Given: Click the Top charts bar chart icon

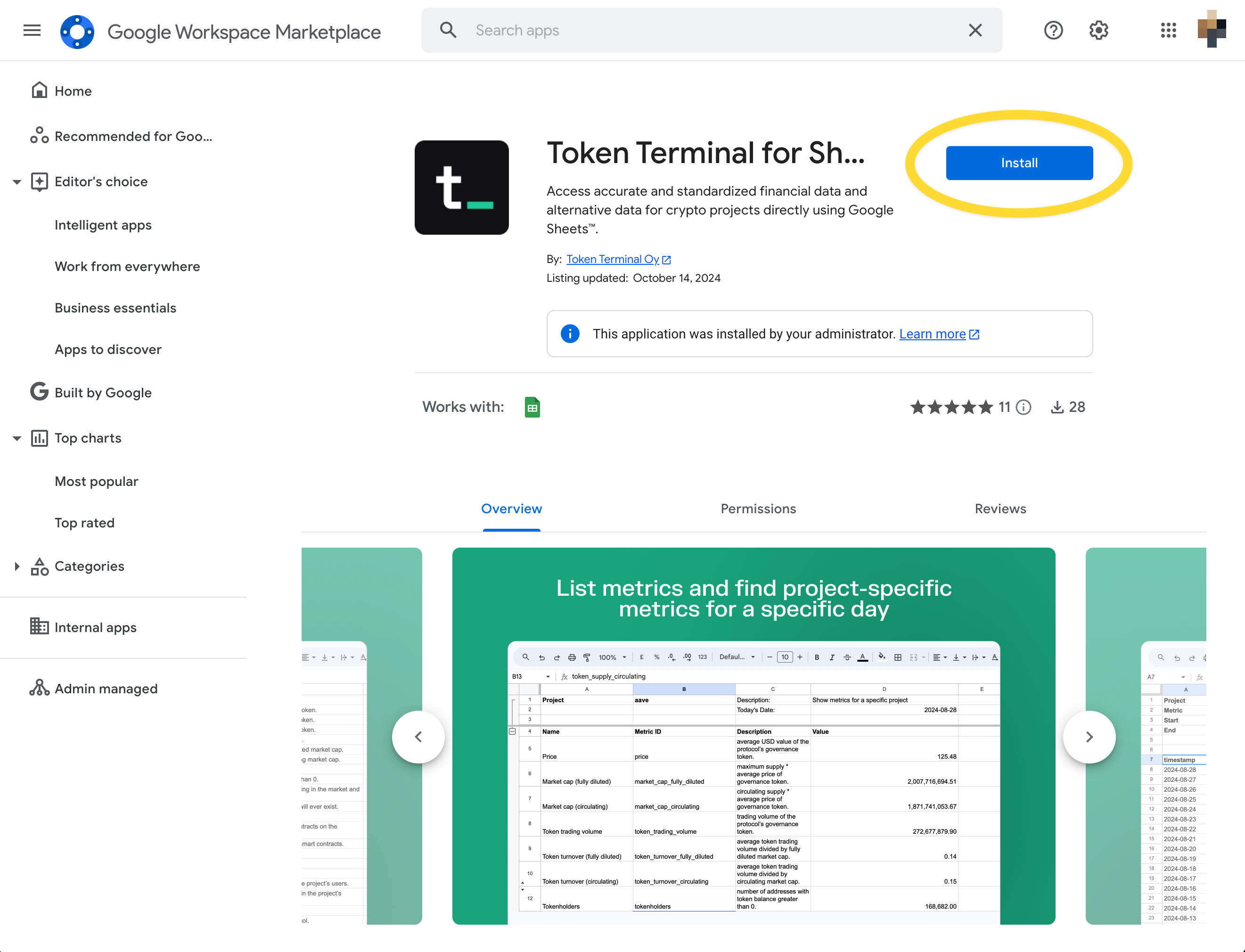Looking at the screenshot, I should (x=39, y=438).
